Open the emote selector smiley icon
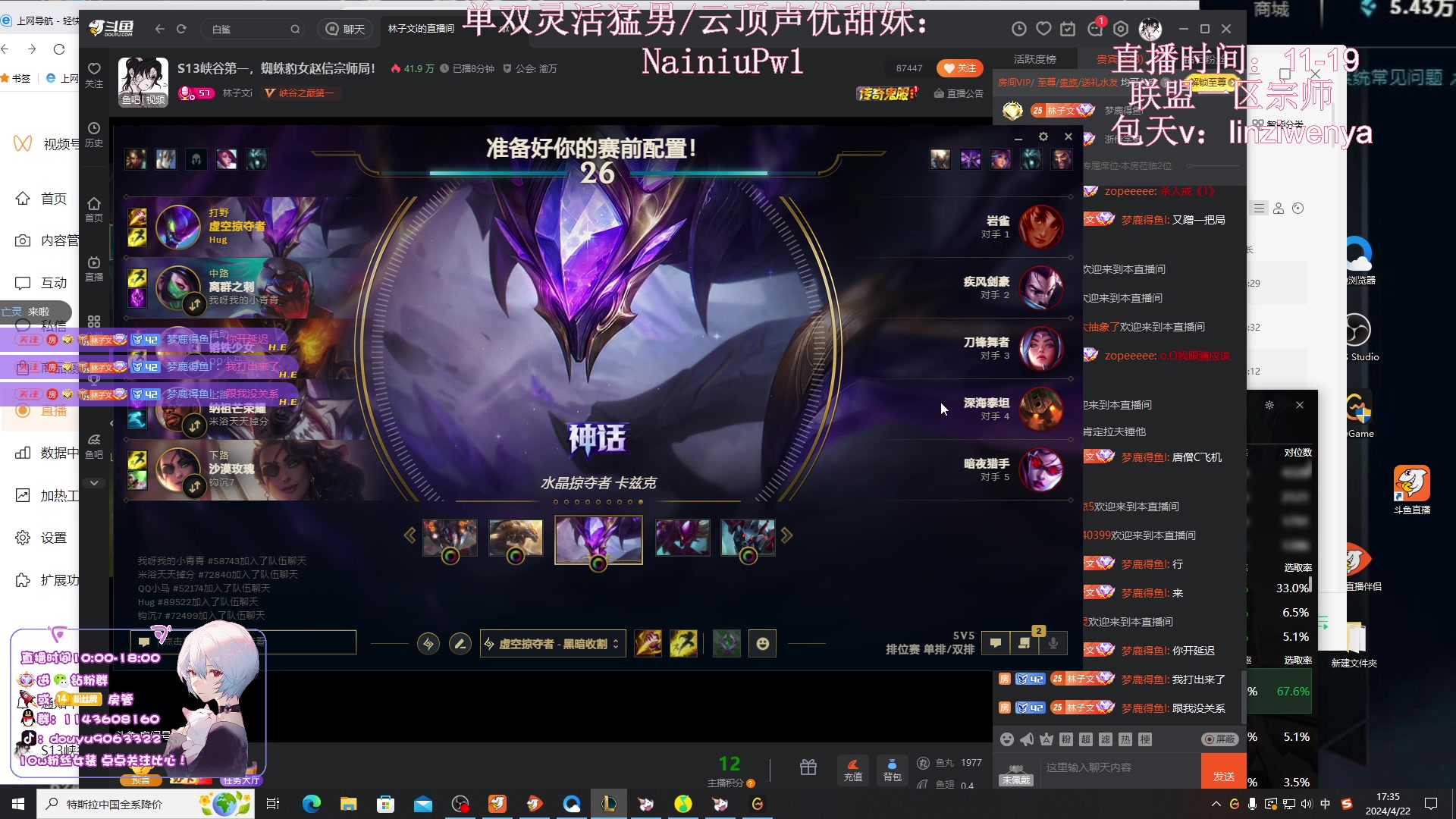1456x819 pixels. pos(762,644)
